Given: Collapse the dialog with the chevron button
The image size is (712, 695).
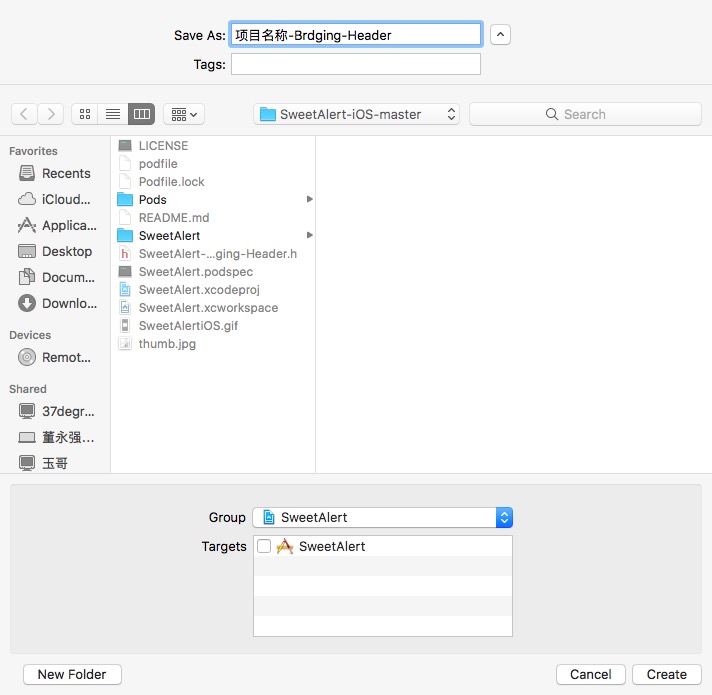Looking at the screenshot, I should coord(500,35).
